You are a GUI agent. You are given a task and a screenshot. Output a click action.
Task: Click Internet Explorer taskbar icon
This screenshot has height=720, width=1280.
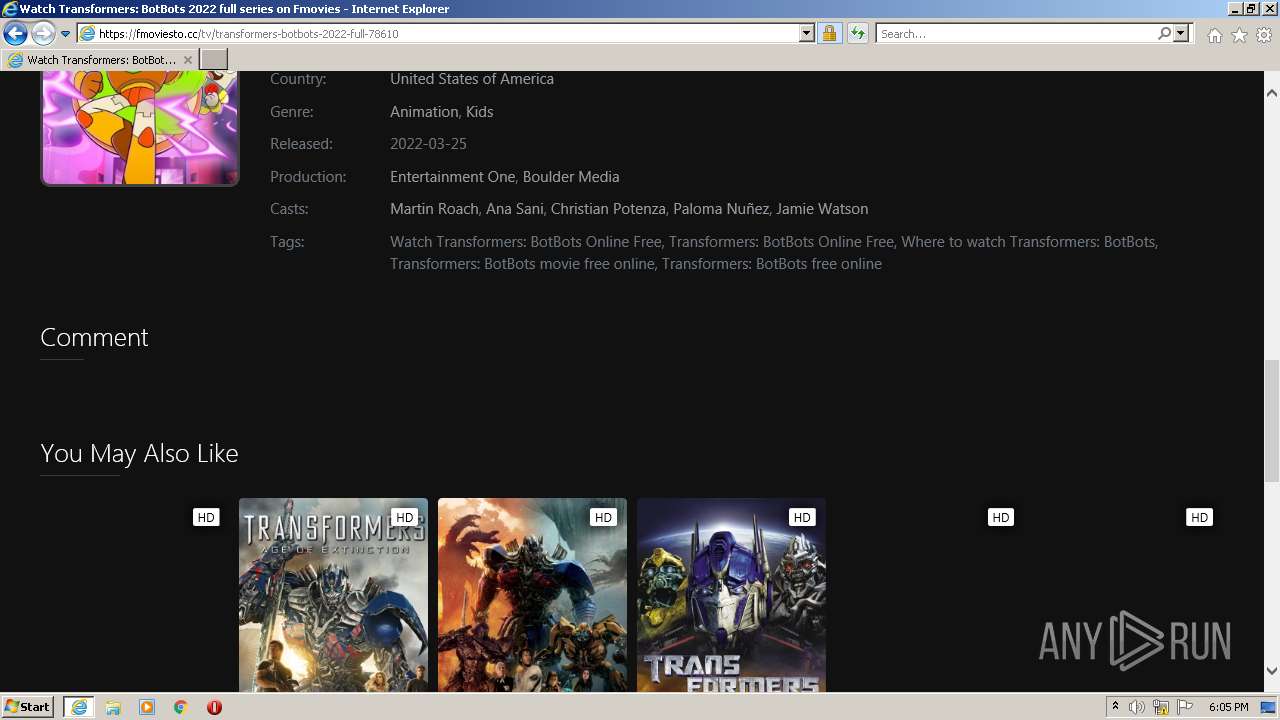pos(79,707)
